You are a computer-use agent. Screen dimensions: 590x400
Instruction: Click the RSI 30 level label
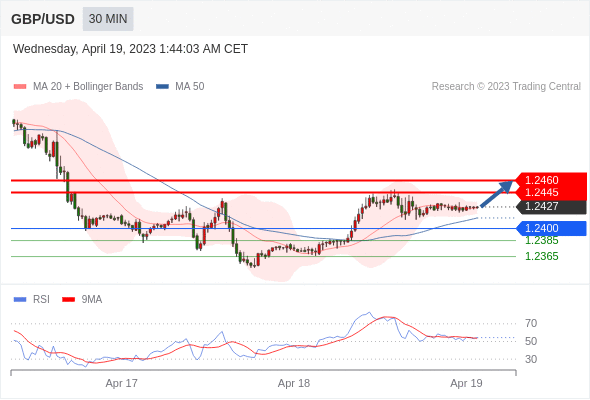click(x=531, y=359)
